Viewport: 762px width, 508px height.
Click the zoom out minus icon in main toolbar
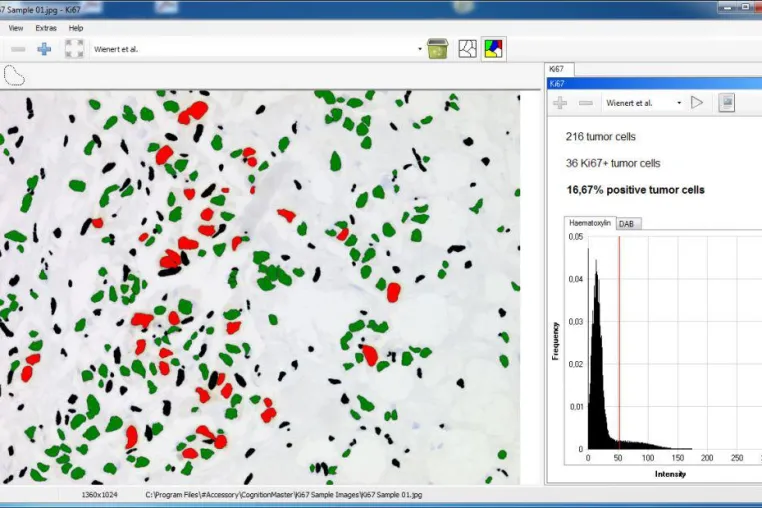tap(18, 49)
